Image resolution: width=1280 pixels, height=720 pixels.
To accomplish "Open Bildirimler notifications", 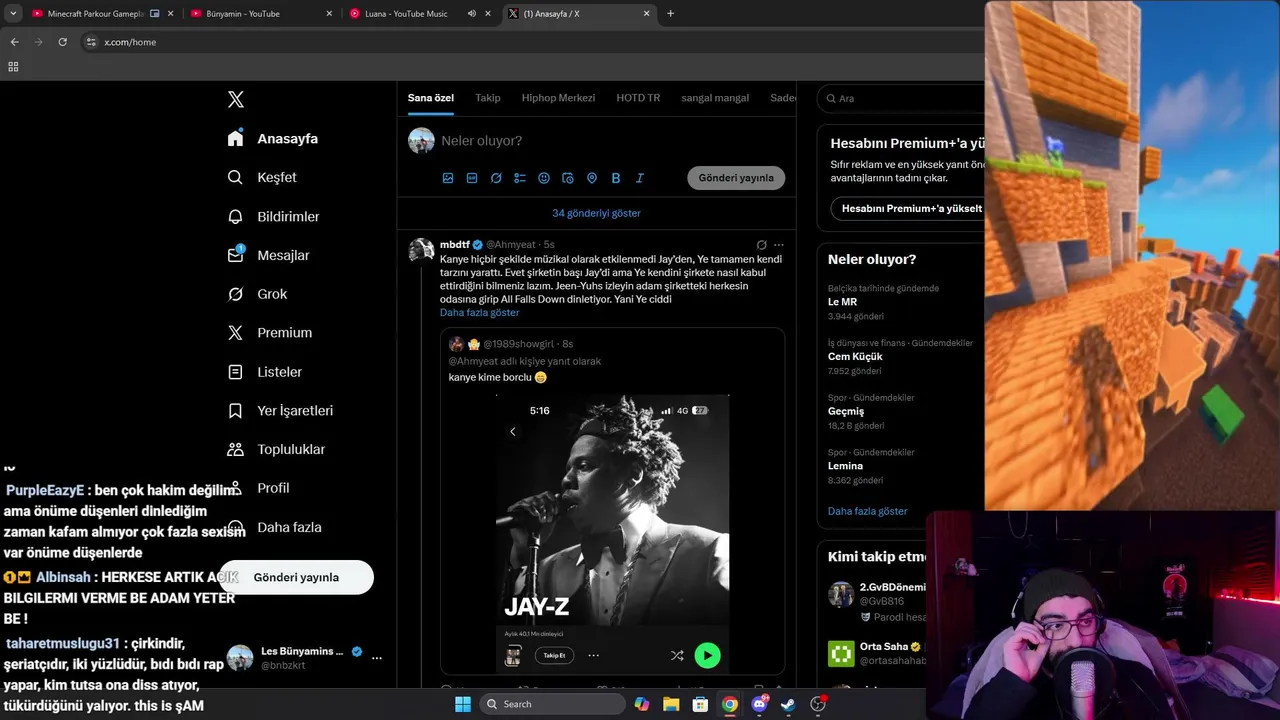I will point(273,216).
